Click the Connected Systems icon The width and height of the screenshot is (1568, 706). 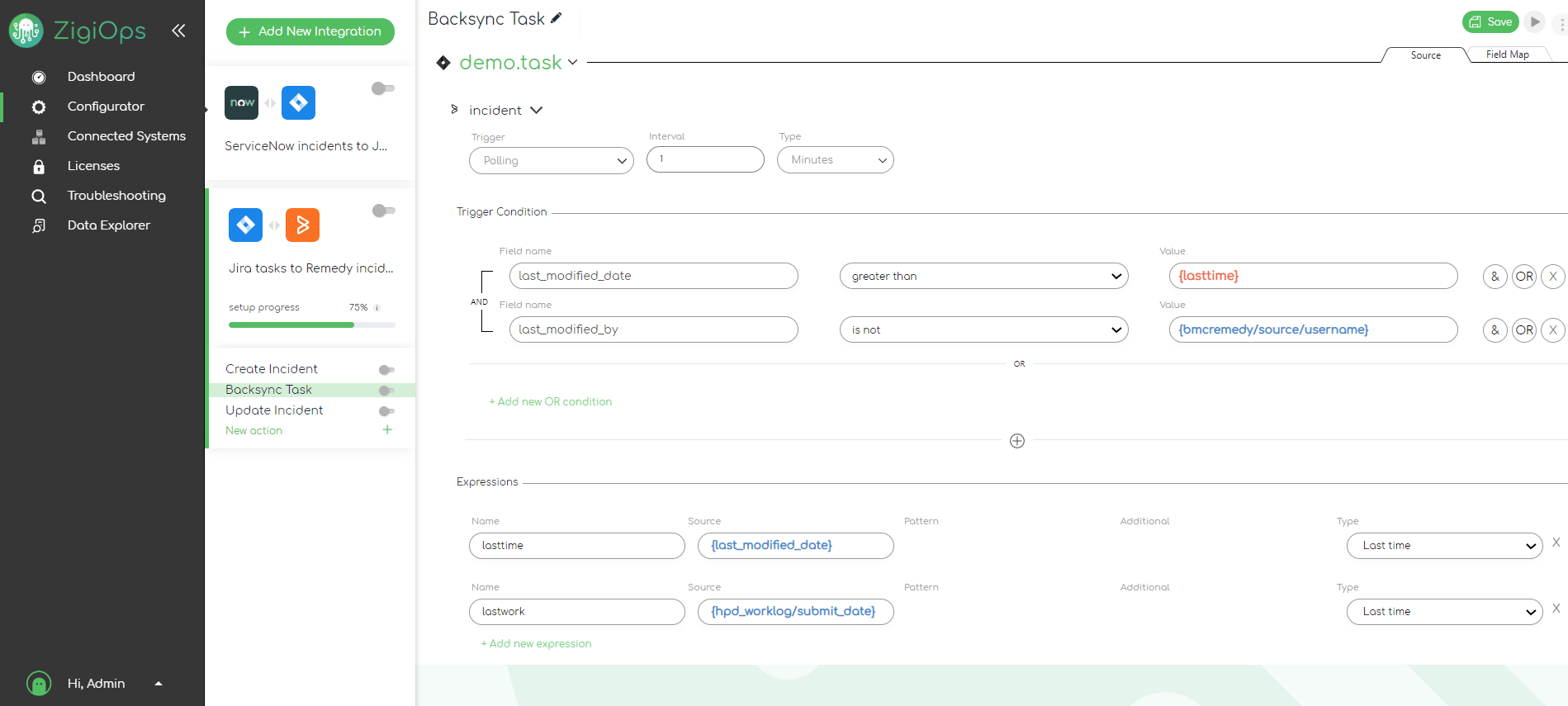(39, 137)
